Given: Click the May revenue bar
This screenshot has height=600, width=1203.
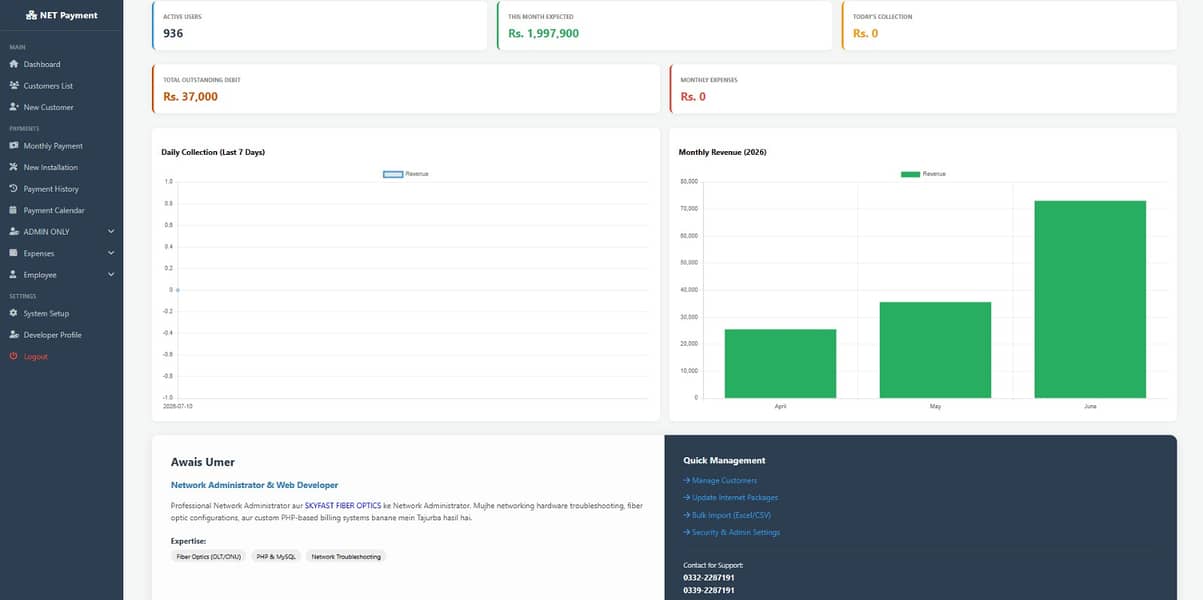Looking at the screenshot, I should [x=935, y=350].
